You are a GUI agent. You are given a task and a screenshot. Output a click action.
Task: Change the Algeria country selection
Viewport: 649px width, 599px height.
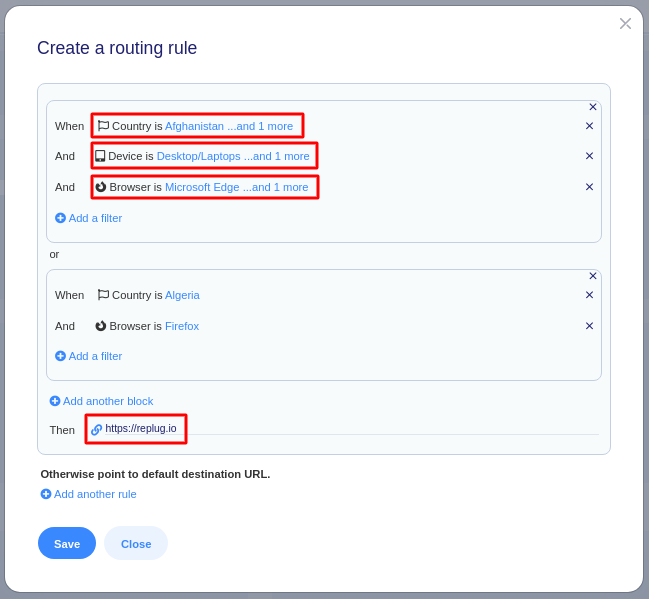click(182, 295)
